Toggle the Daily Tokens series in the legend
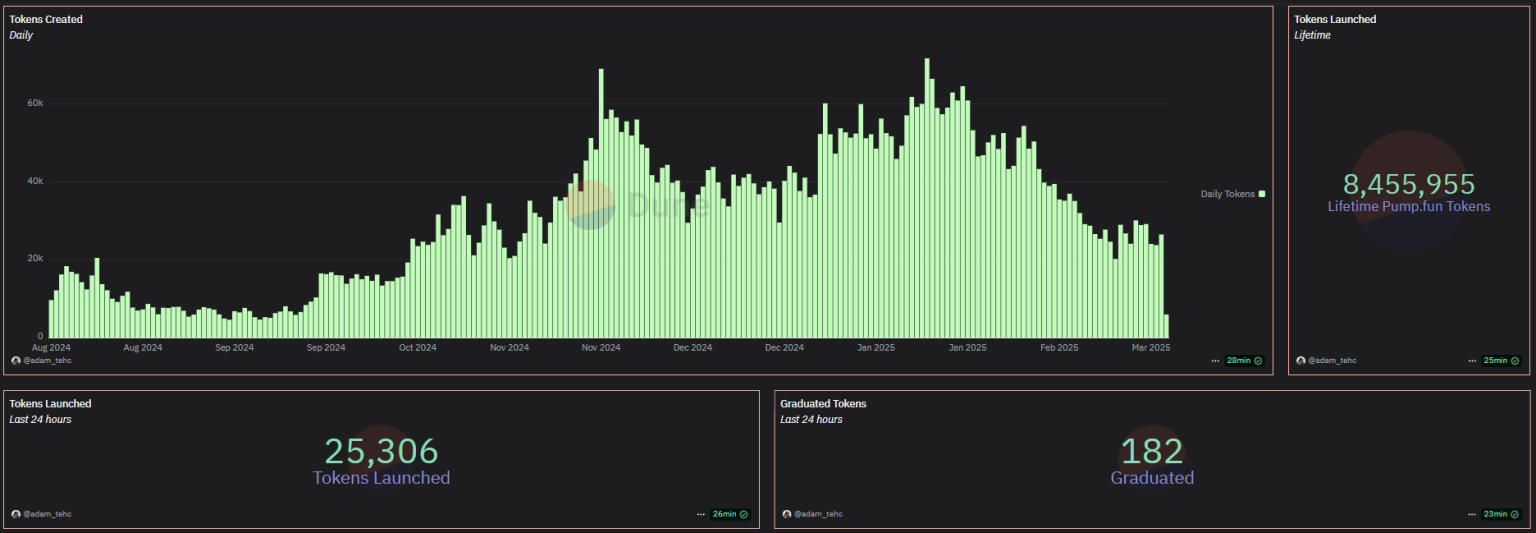The width and height of the screenshot is (1536, 533). click(x=1227, y=194)
